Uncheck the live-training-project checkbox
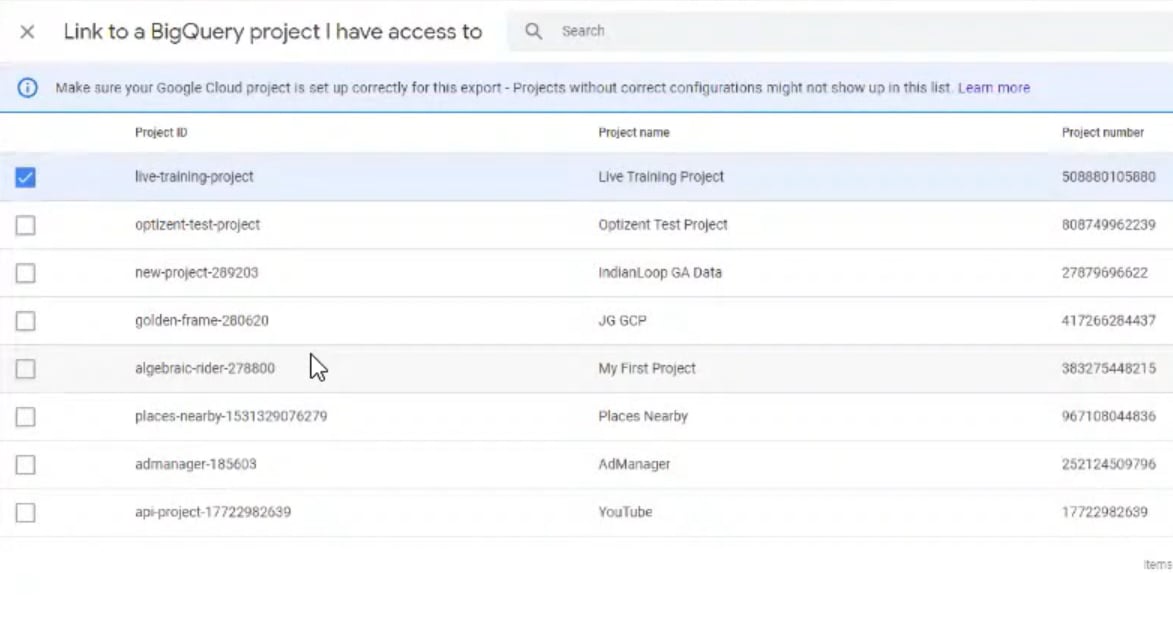Viewport: 1173px width, 637px height. pos(25,177)
